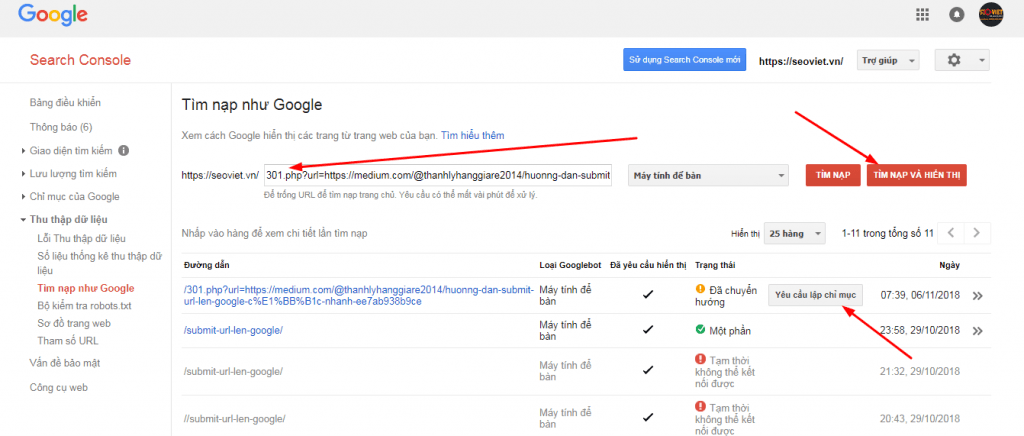Open the Máy tính để bàn dropdown

coord(707,175)
